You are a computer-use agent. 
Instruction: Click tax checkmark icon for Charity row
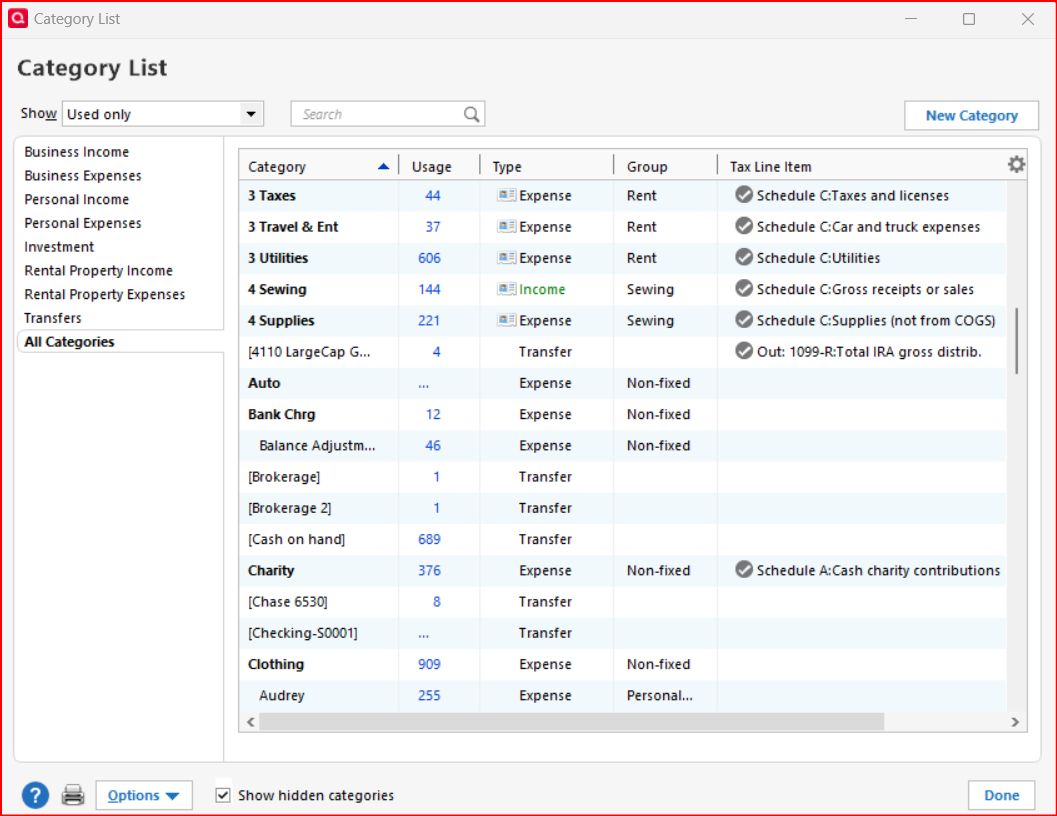(743, 570)
